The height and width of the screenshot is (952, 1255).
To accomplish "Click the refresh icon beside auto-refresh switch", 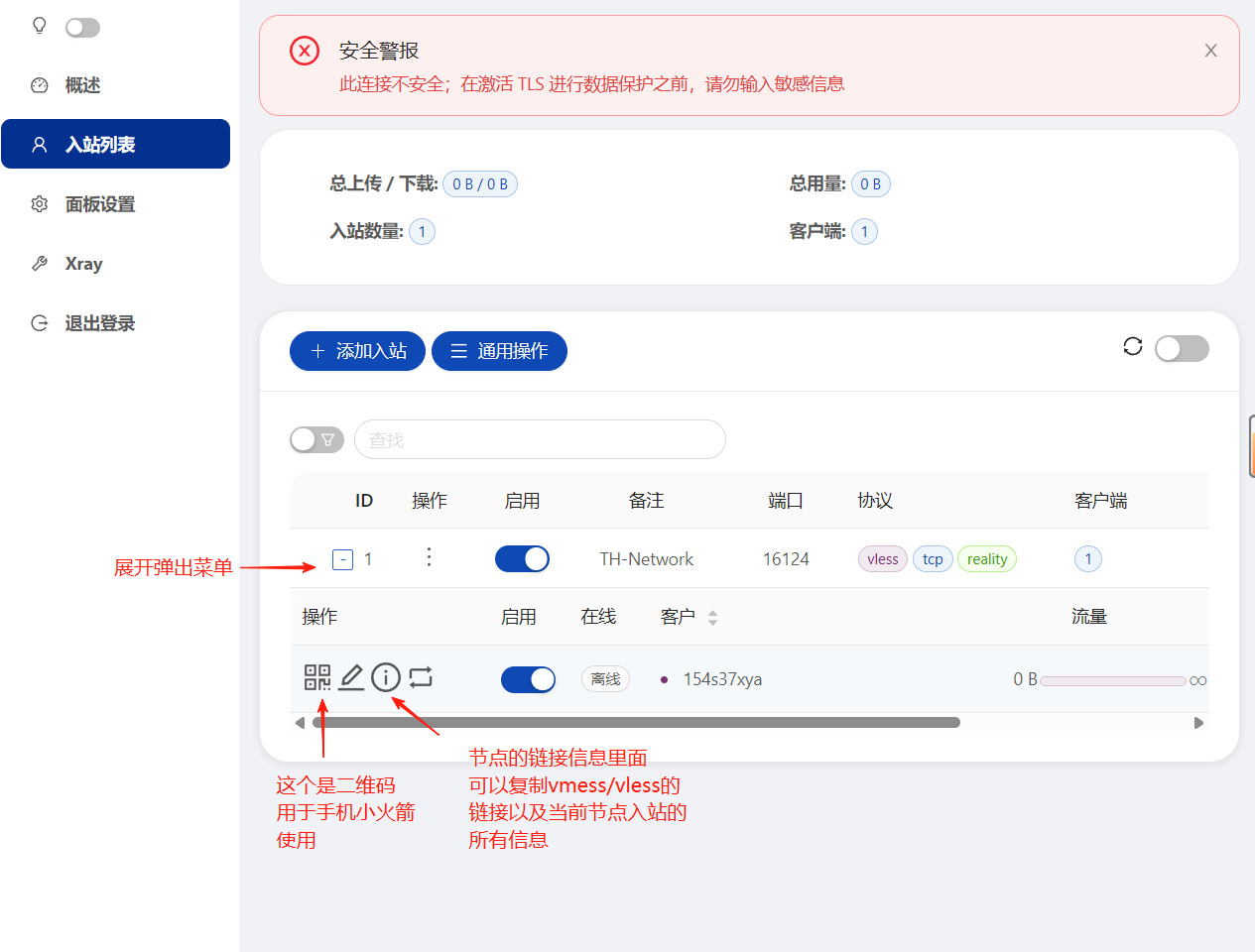I will [x=1132, y=346].
